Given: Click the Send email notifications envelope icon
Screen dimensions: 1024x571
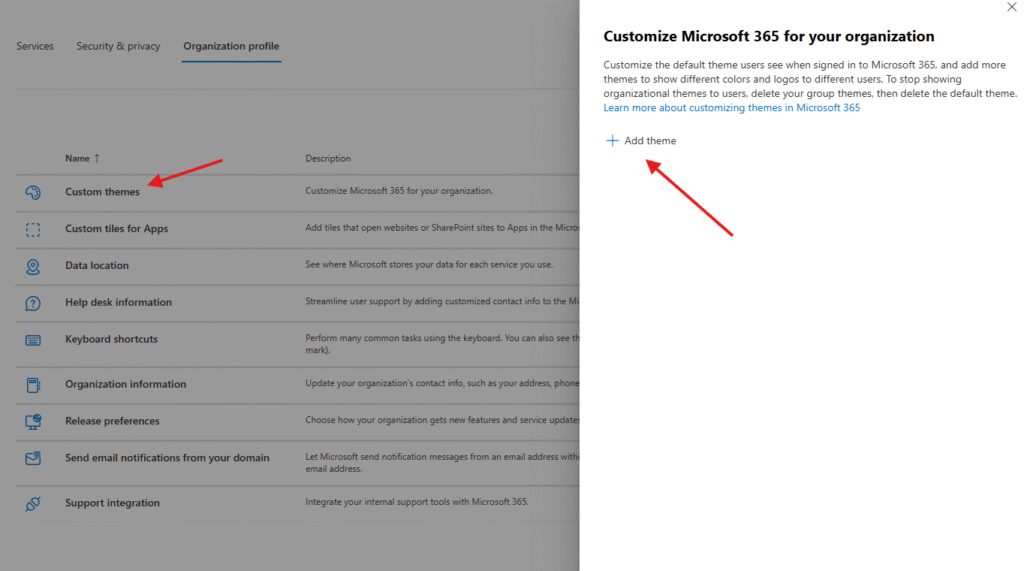Looking at the screenshot, I should pos(33,458).
